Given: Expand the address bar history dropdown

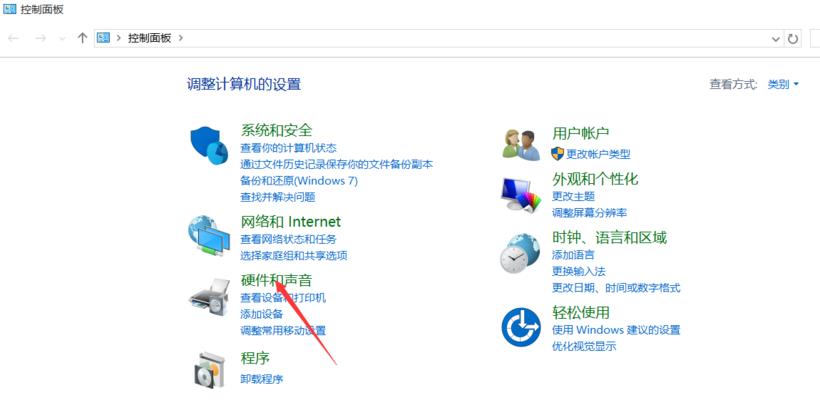Looking at the screenshot, I should (x=776, y=38).
